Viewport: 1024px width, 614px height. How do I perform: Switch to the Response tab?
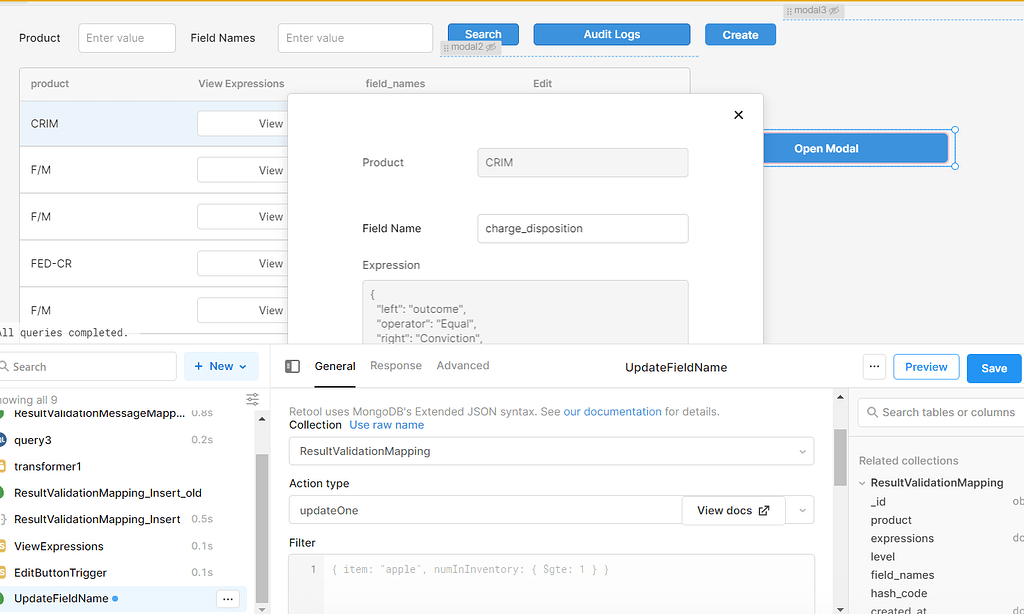[x=396, y=366]
